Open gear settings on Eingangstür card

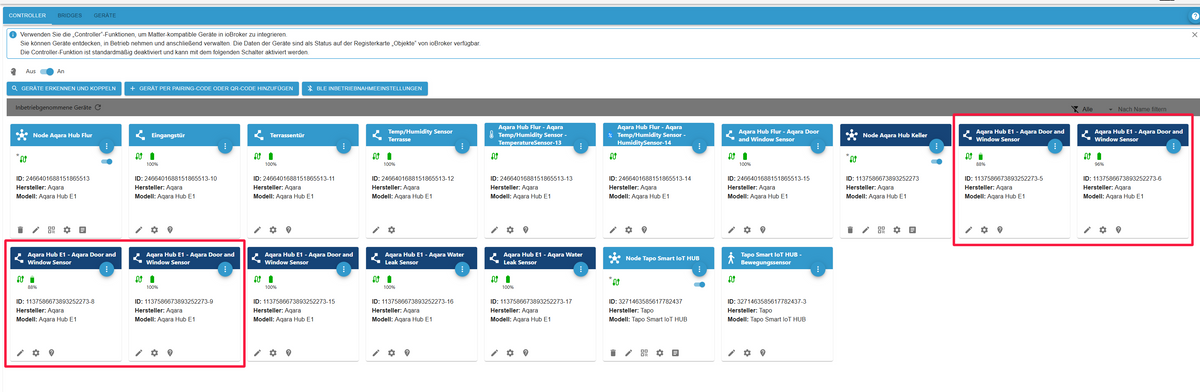154,229
